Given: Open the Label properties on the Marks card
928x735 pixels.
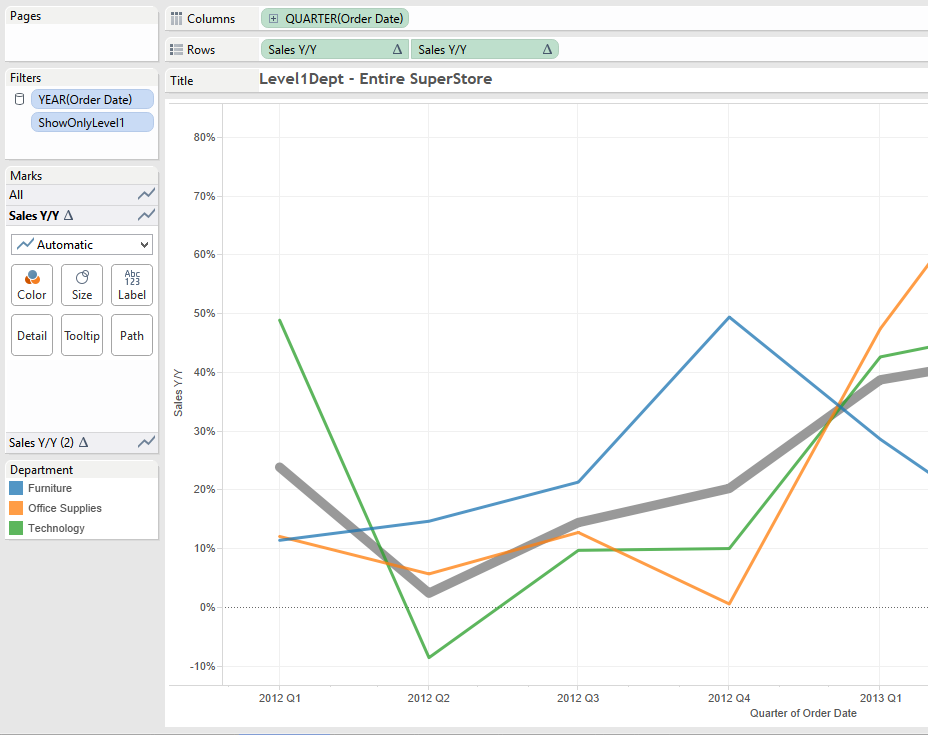Looking at the screenshot, I should coord(131,285).
